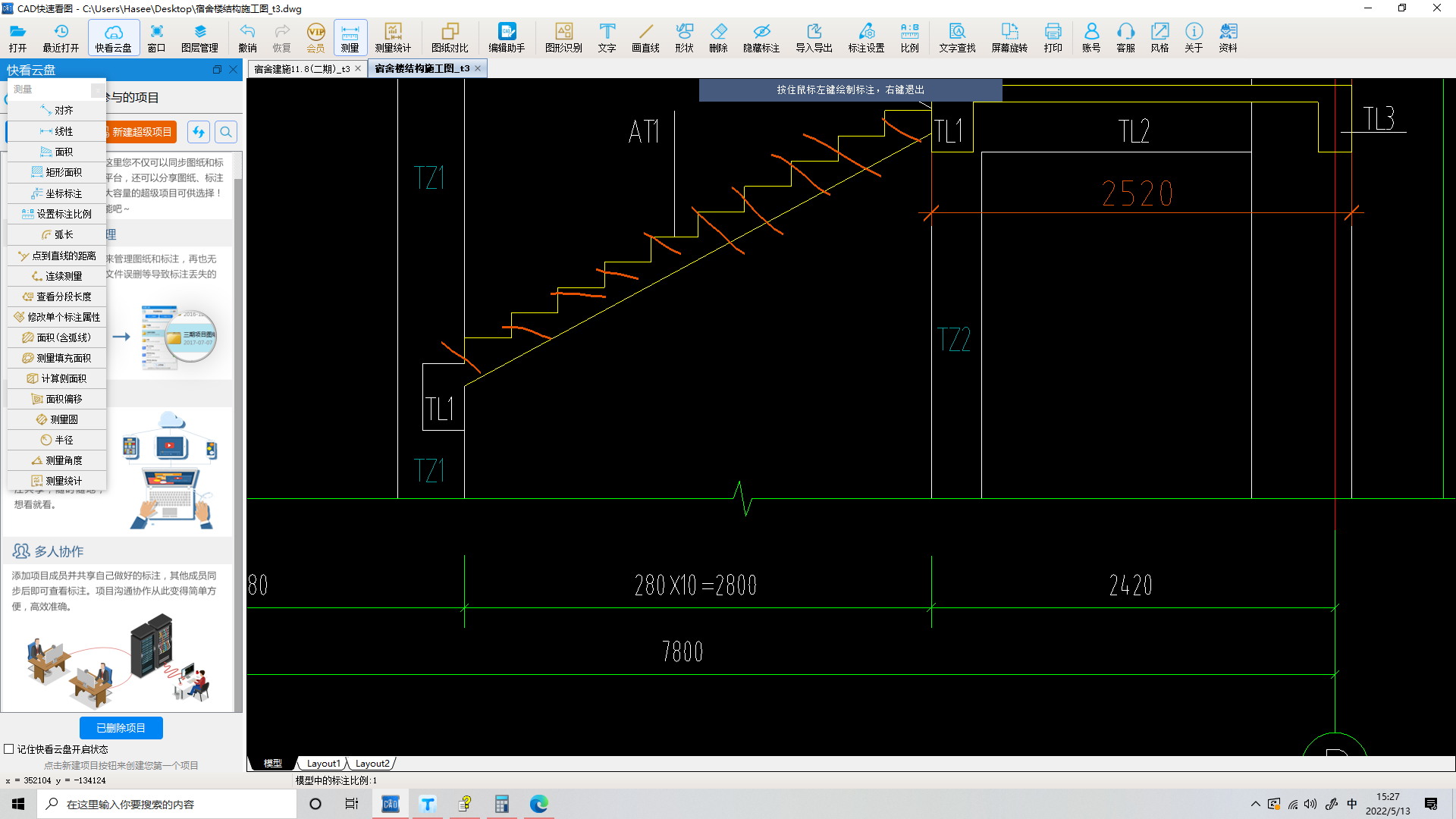This screenshot has width=1456, height=819.
Task: Select the 删除 eraser tool
Action: point(718,37)
